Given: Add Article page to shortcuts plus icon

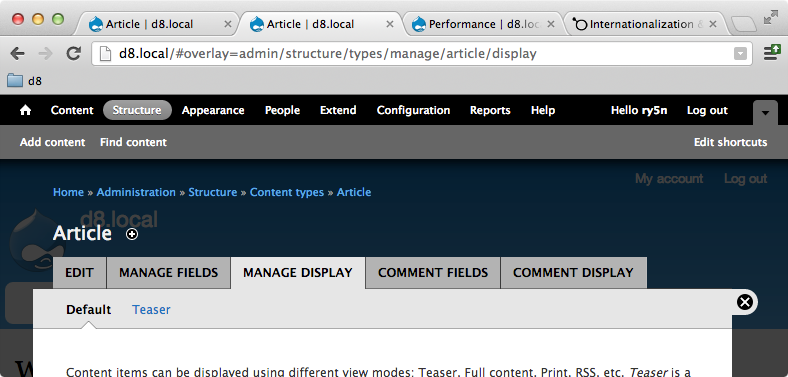Looking at the screenshot, I should pyautogui.click(x=132, y=234).
